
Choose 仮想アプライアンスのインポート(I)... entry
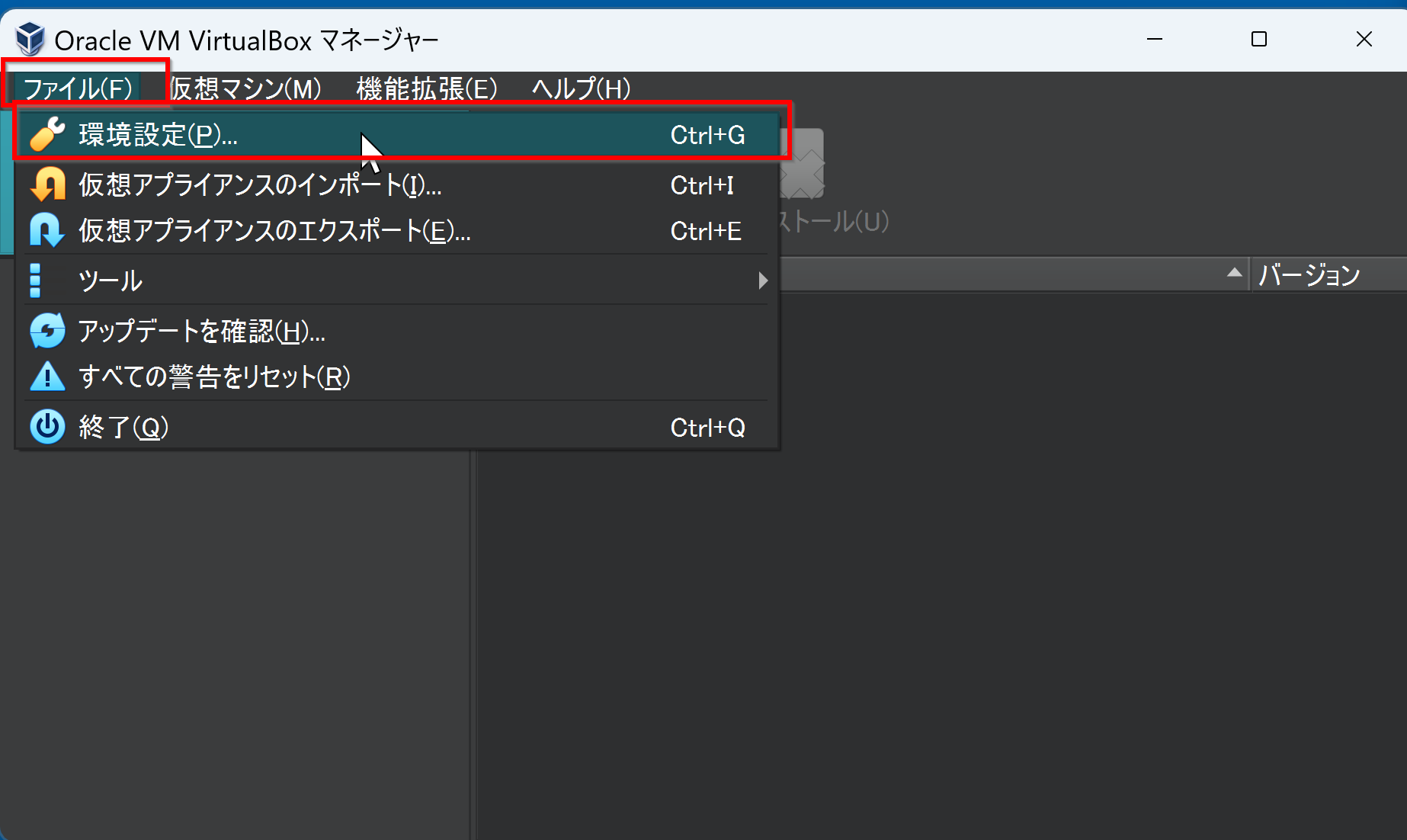click(x=398, y=185)
